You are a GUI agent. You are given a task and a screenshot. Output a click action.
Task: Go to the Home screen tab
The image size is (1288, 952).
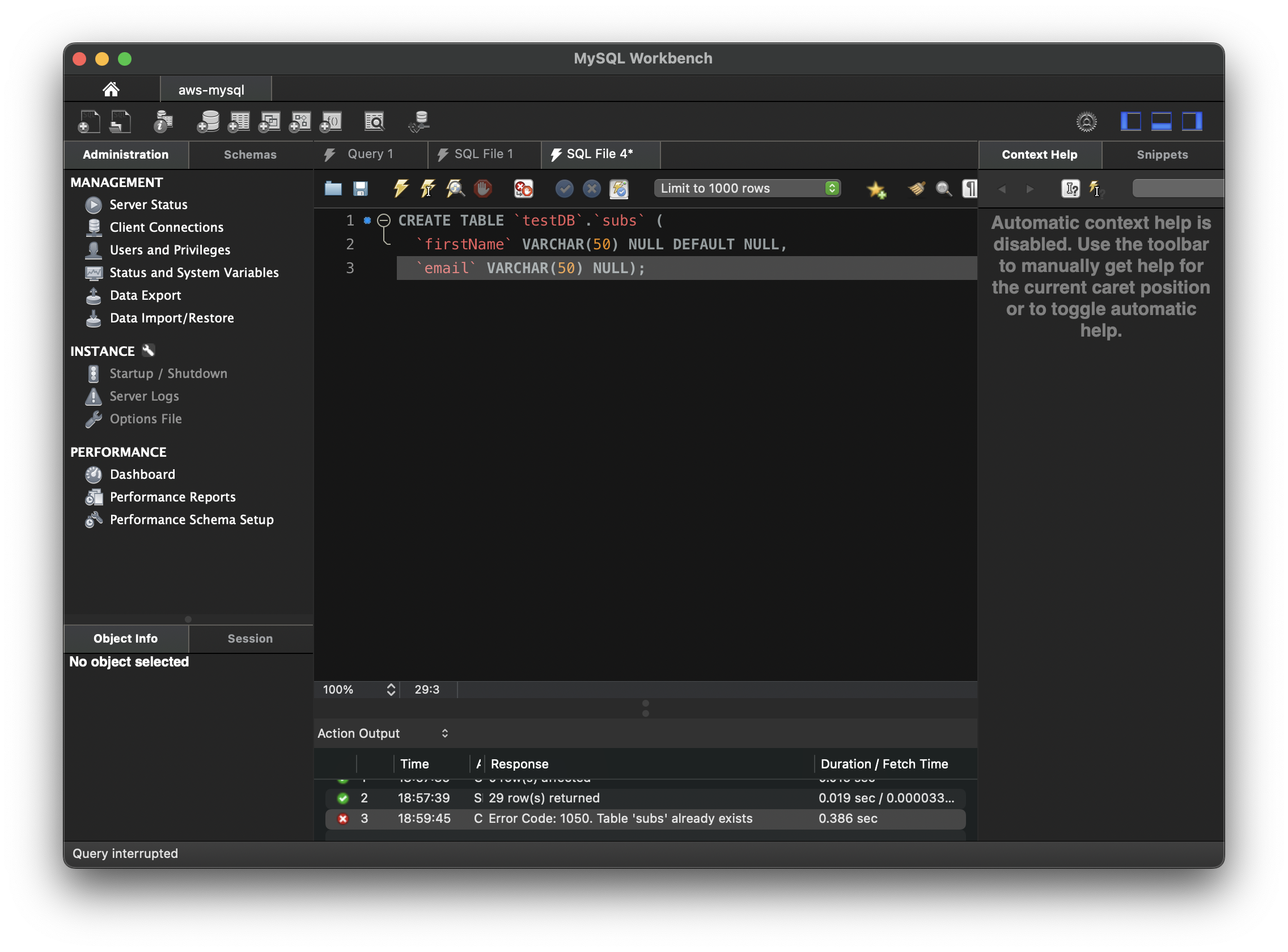click(x=111, y=90)
